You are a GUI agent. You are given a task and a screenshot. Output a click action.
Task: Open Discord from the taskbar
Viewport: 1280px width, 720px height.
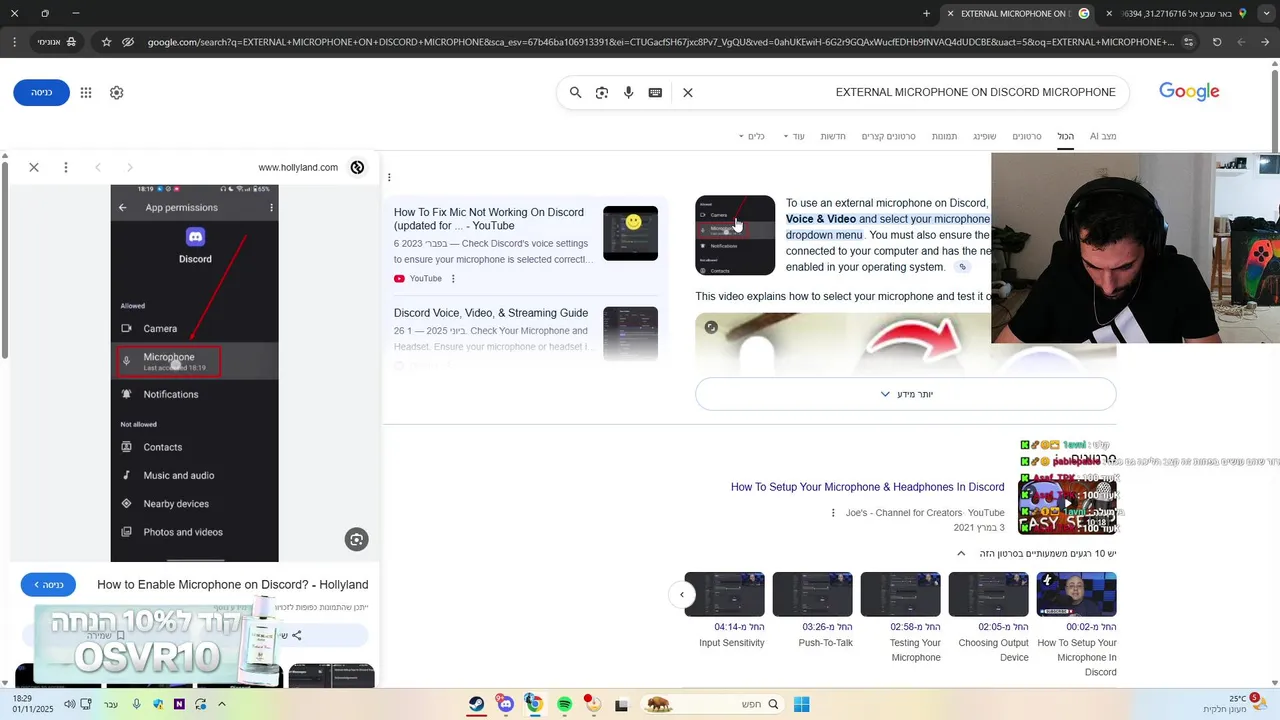point(506,704)
